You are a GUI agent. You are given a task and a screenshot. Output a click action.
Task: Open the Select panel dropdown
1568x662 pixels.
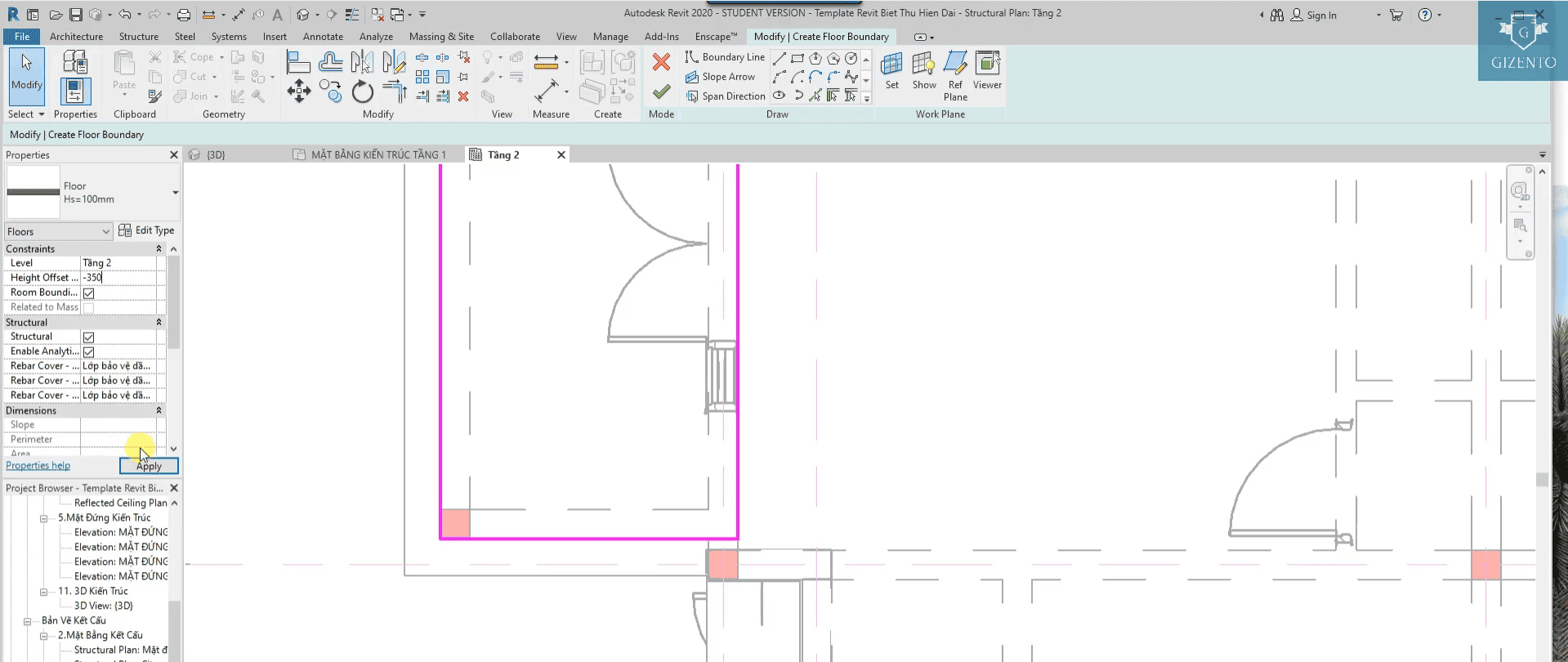(26, 114)
